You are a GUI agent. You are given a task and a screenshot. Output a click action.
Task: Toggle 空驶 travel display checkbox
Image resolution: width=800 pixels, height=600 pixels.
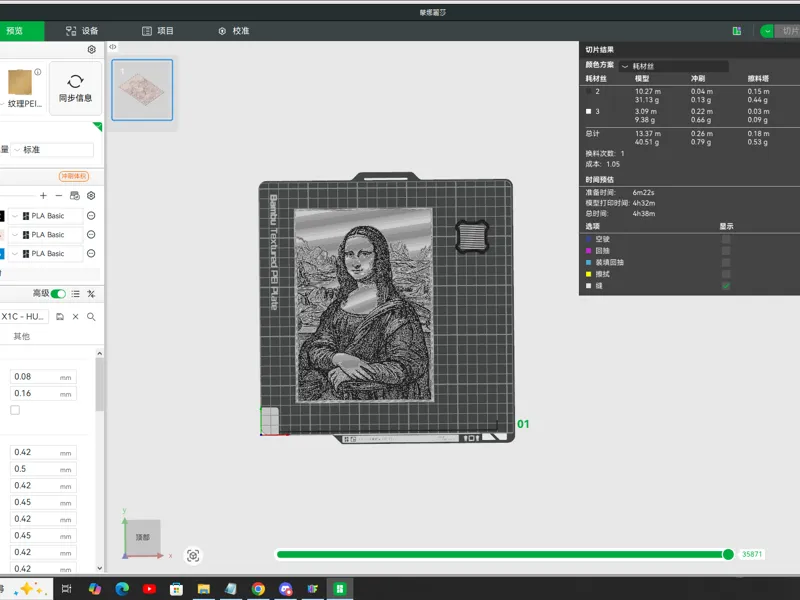[726, 239]
